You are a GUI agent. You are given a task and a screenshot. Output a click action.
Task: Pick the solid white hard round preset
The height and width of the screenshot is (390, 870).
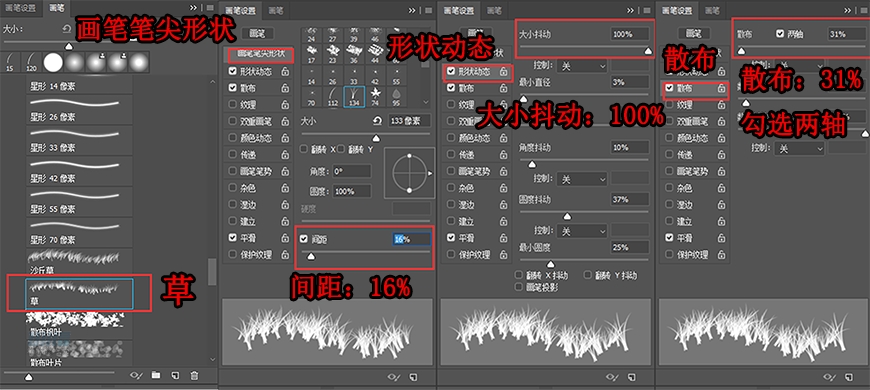pos(53,62)
